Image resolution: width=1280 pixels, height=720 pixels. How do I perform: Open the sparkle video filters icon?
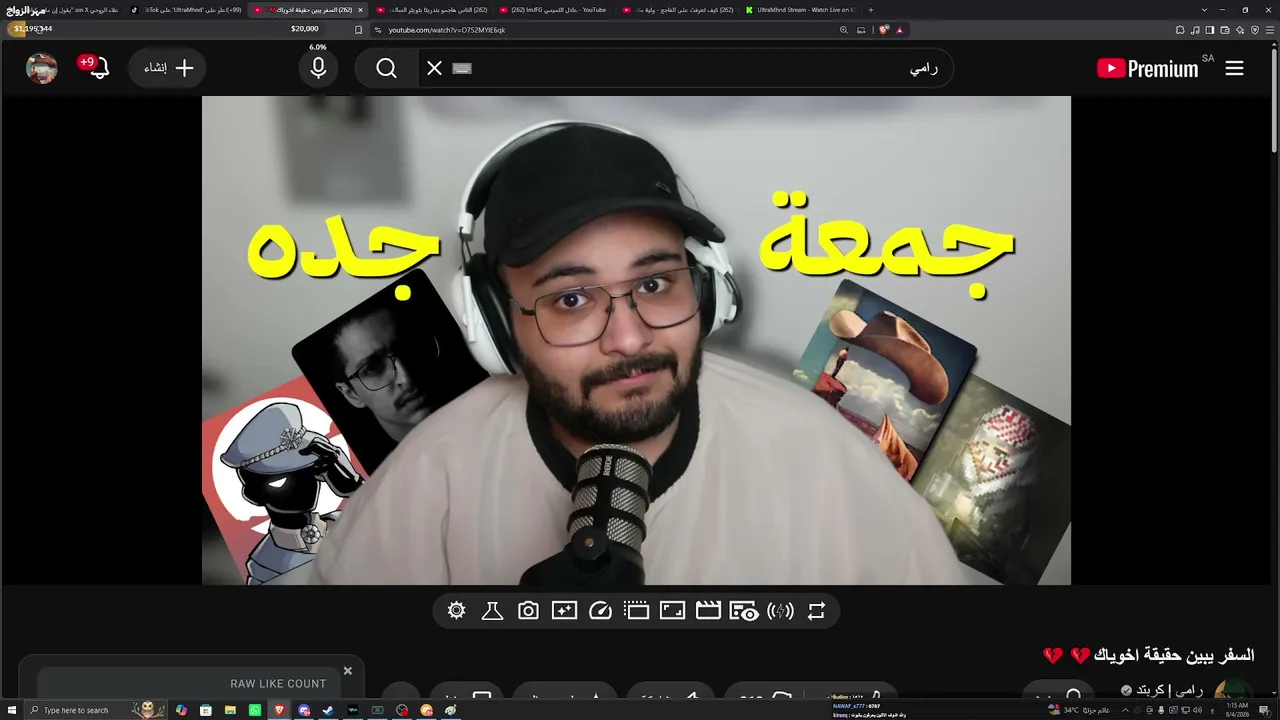(564, 611)
